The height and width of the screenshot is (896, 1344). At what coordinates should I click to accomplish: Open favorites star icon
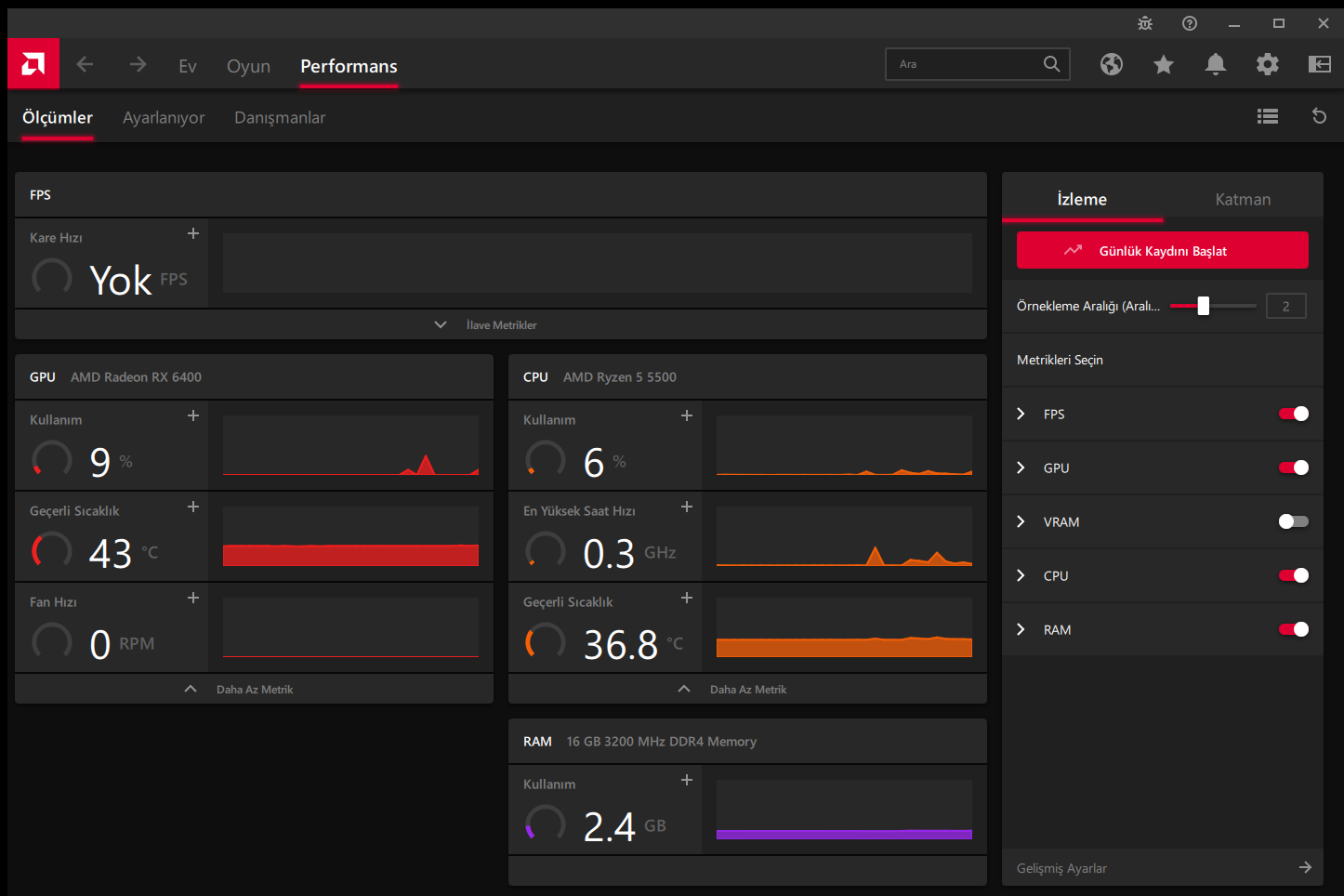tap(1164, 64)
